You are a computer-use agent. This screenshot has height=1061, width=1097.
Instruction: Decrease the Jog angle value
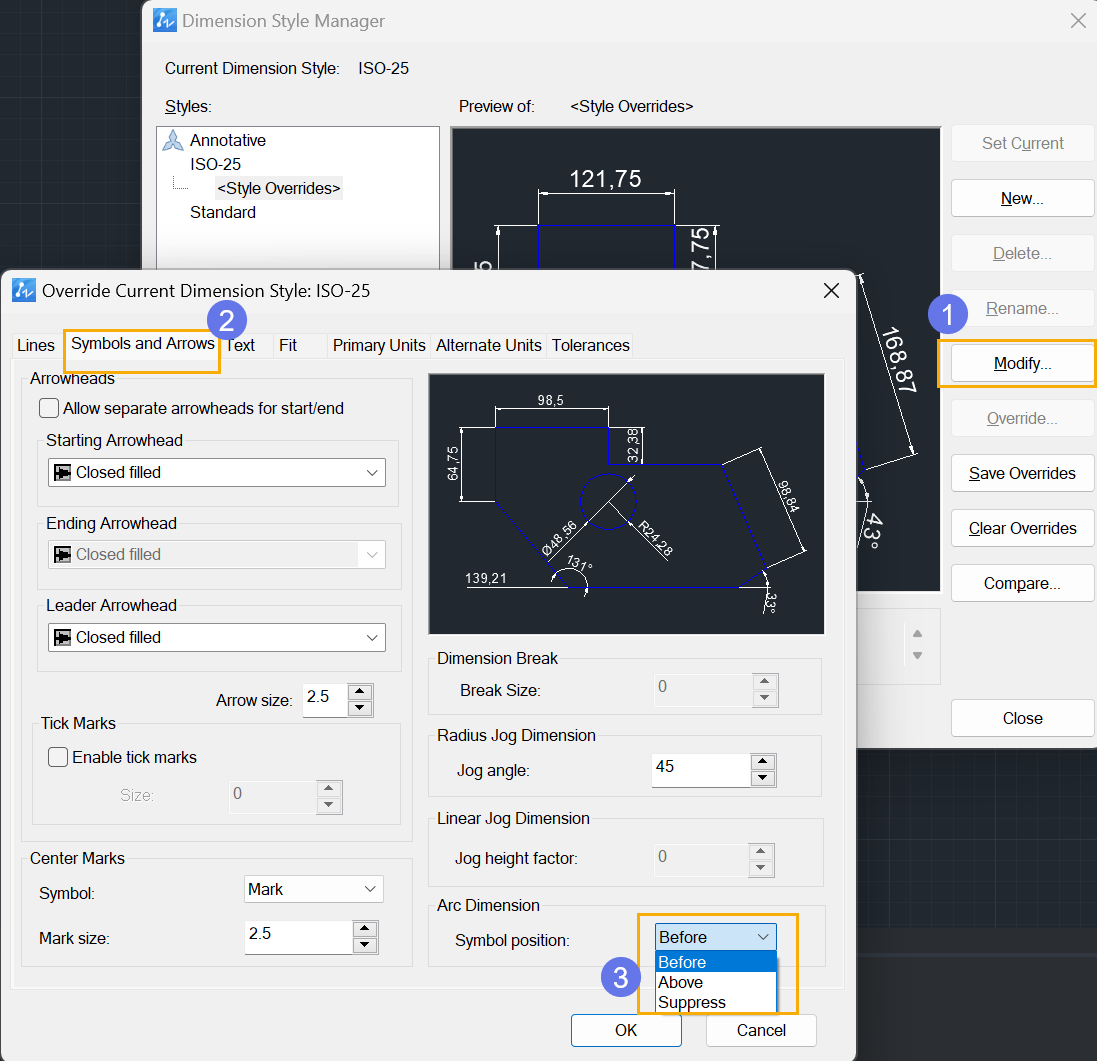763,778
